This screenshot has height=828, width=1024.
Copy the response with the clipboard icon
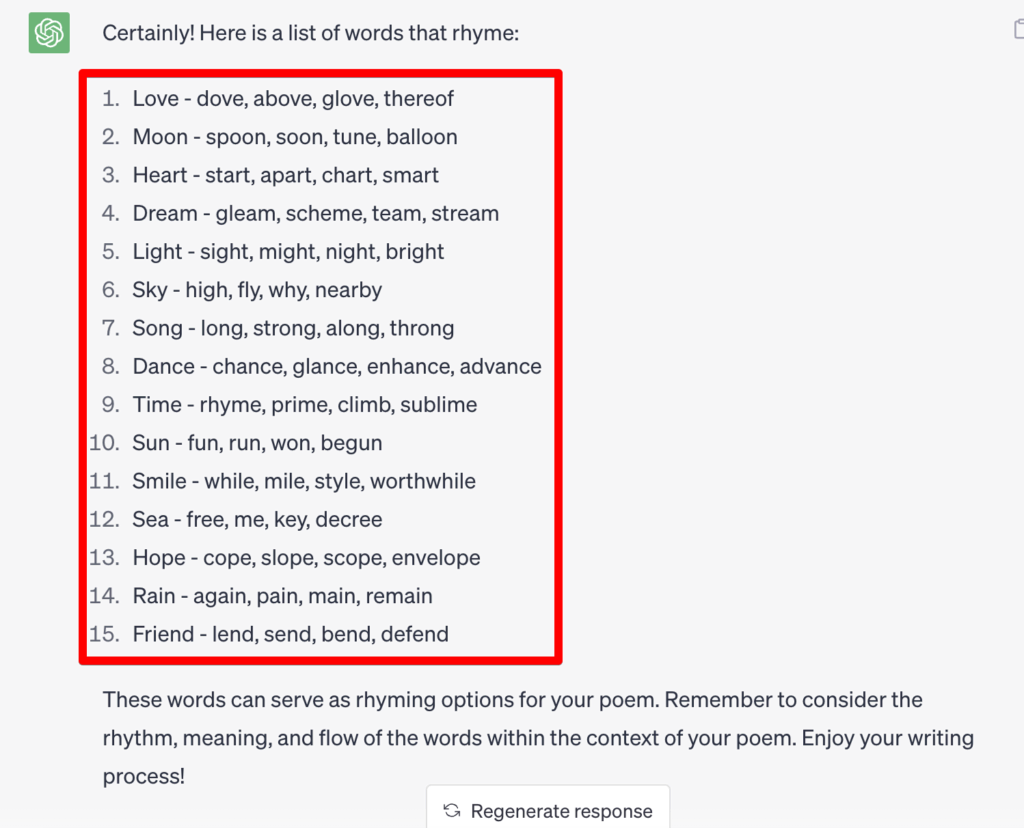pyautogui.click(x=1018, y=29)
